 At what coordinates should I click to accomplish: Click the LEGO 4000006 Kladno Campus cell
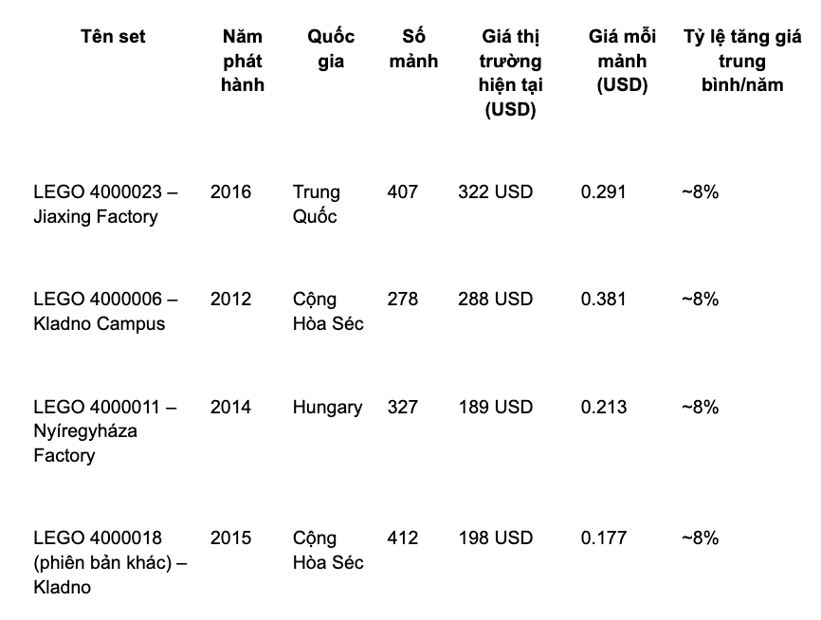(x=106, y=311)
